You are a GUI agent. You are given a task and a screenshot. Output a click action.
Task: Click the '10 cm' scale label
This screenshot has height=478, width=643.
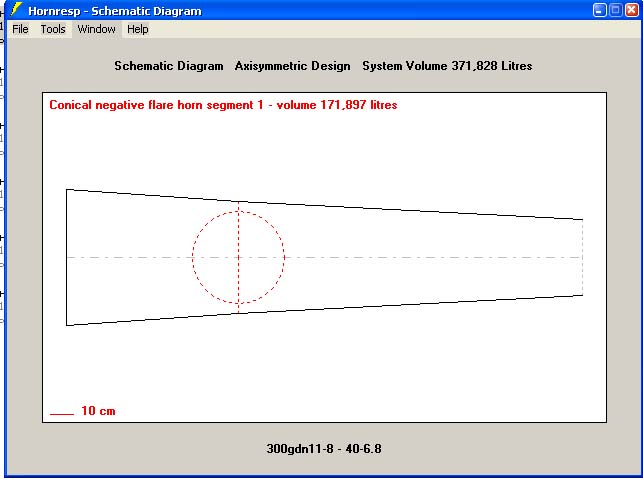[x=98, y=411]
